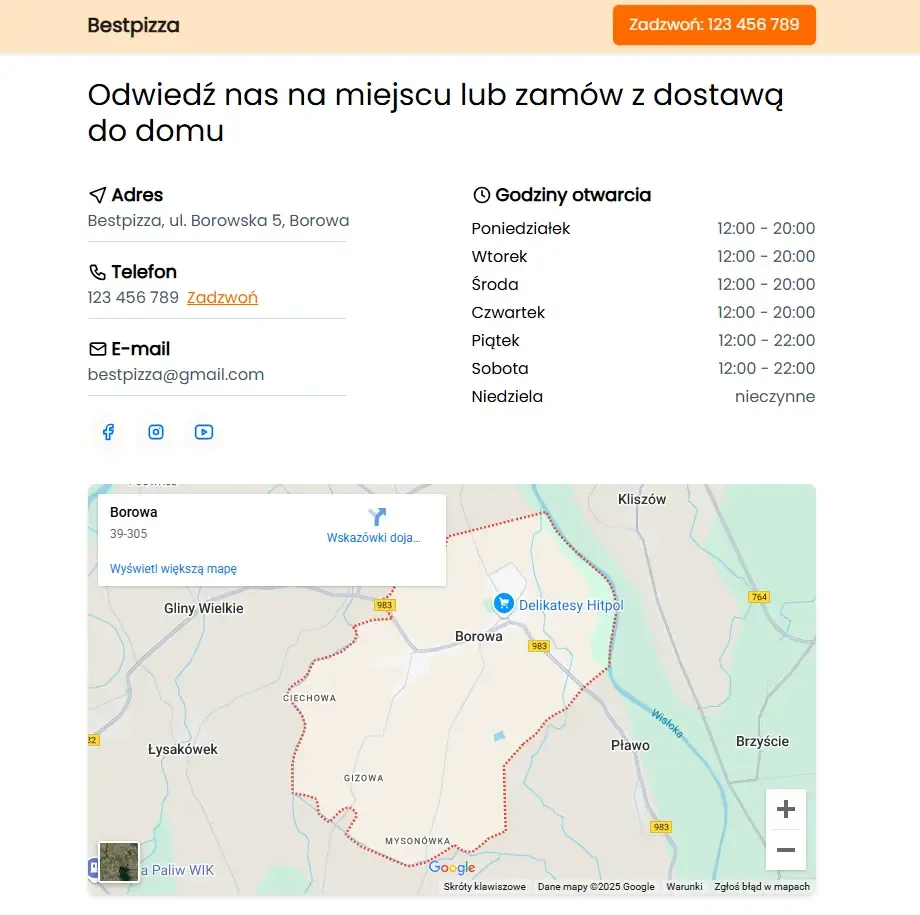The width and height of the screenshot is (920, 915).
Task: Click Zgłoś błąd w mapach link
Action: click(763, 886)
